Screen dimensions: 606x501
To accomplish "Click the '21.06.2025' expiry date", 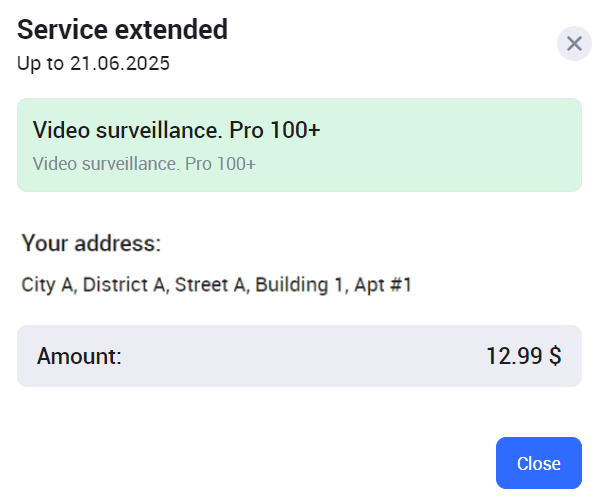I will pyautogui.click(x=120, y=64).
